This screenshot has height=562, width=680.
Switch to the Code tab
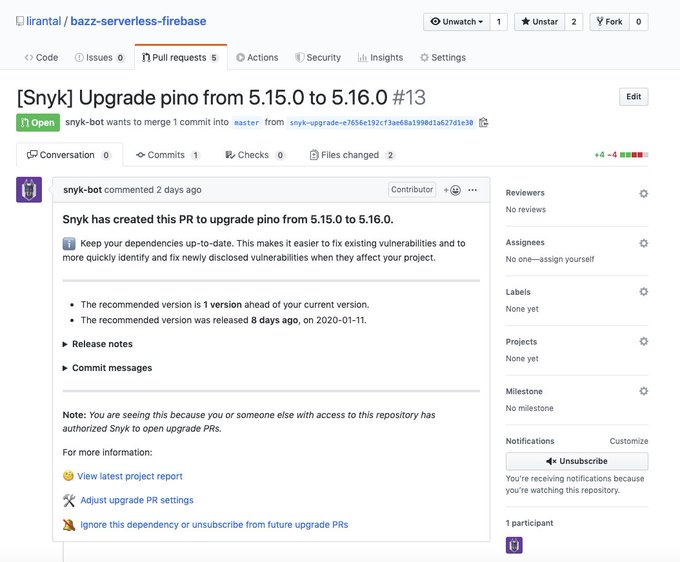pyautogui.click(x=41, y=57)
